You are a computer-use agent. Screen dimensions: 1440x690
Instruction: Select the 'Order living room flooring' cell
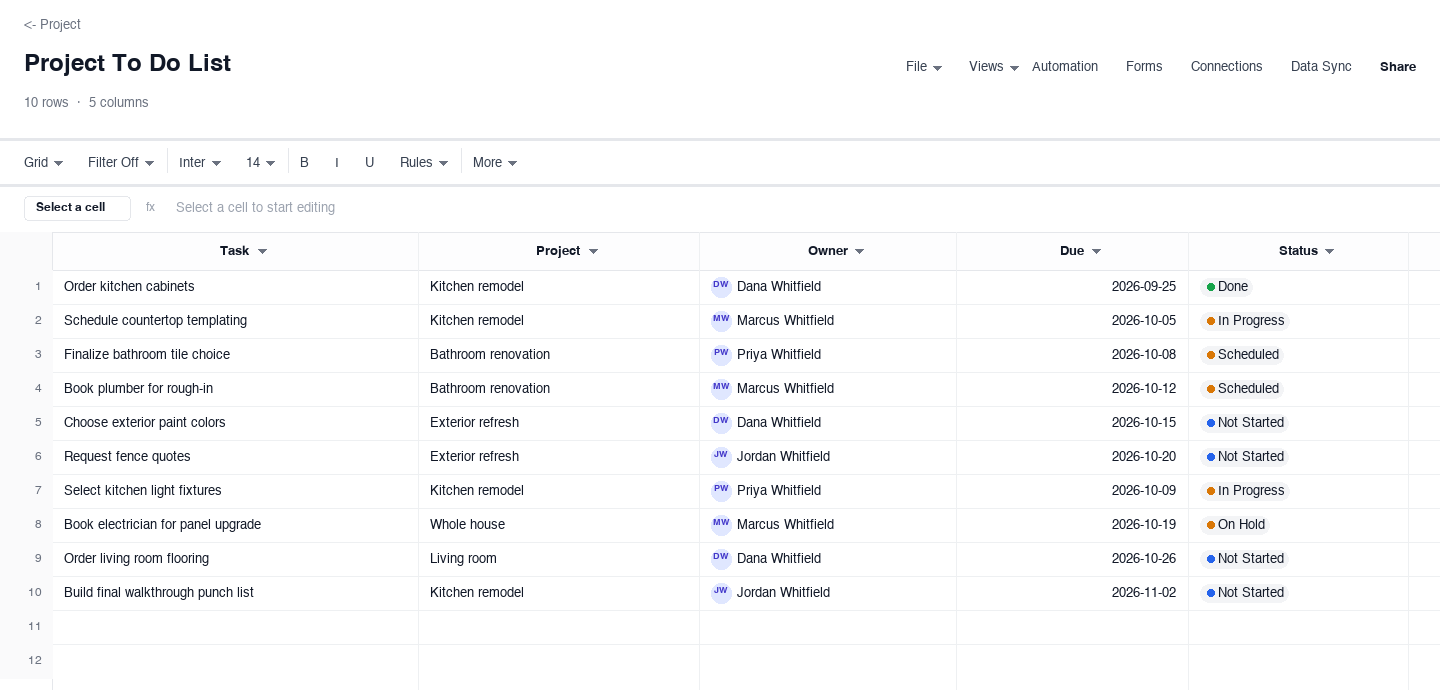[236, 559]
